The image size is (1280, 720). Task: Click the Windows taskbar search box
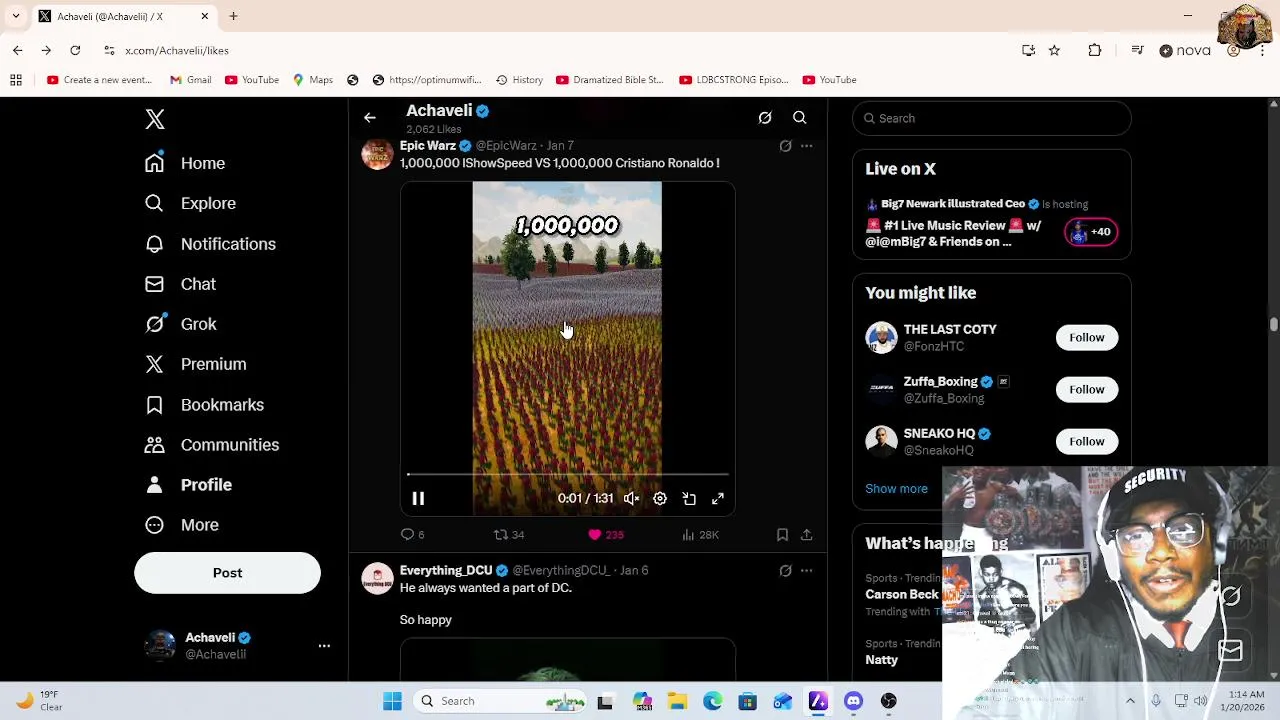tap(501, 701)
